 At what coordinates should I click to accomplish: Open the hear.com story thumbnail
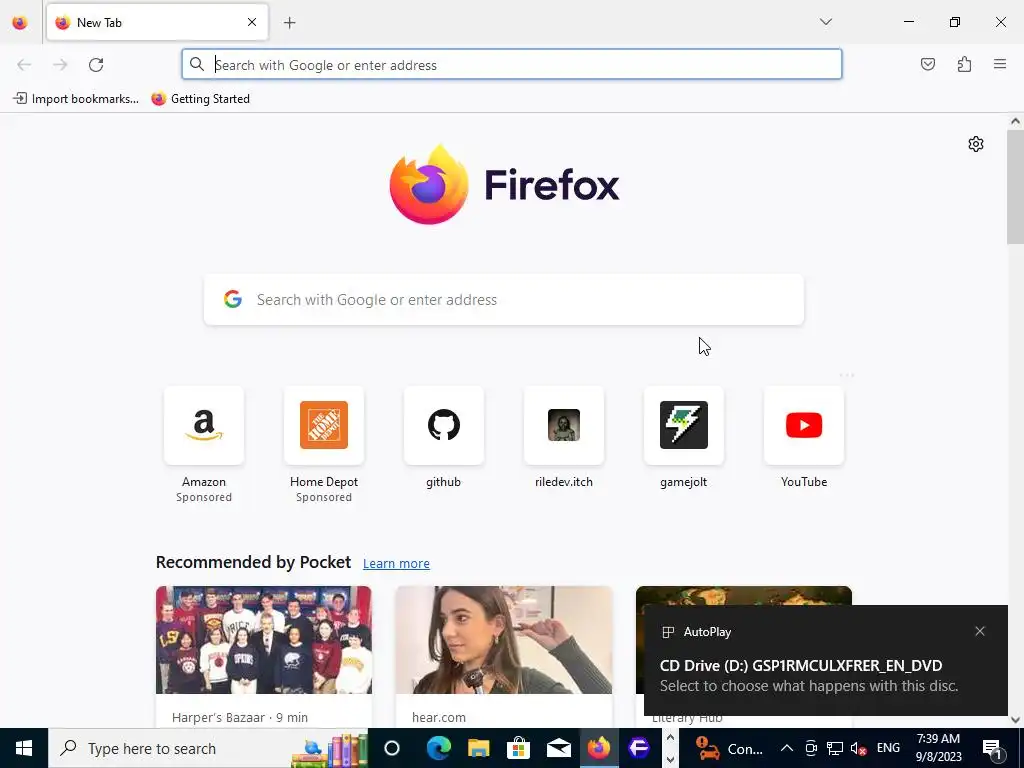pyautogui.click(x=504, y=640)
